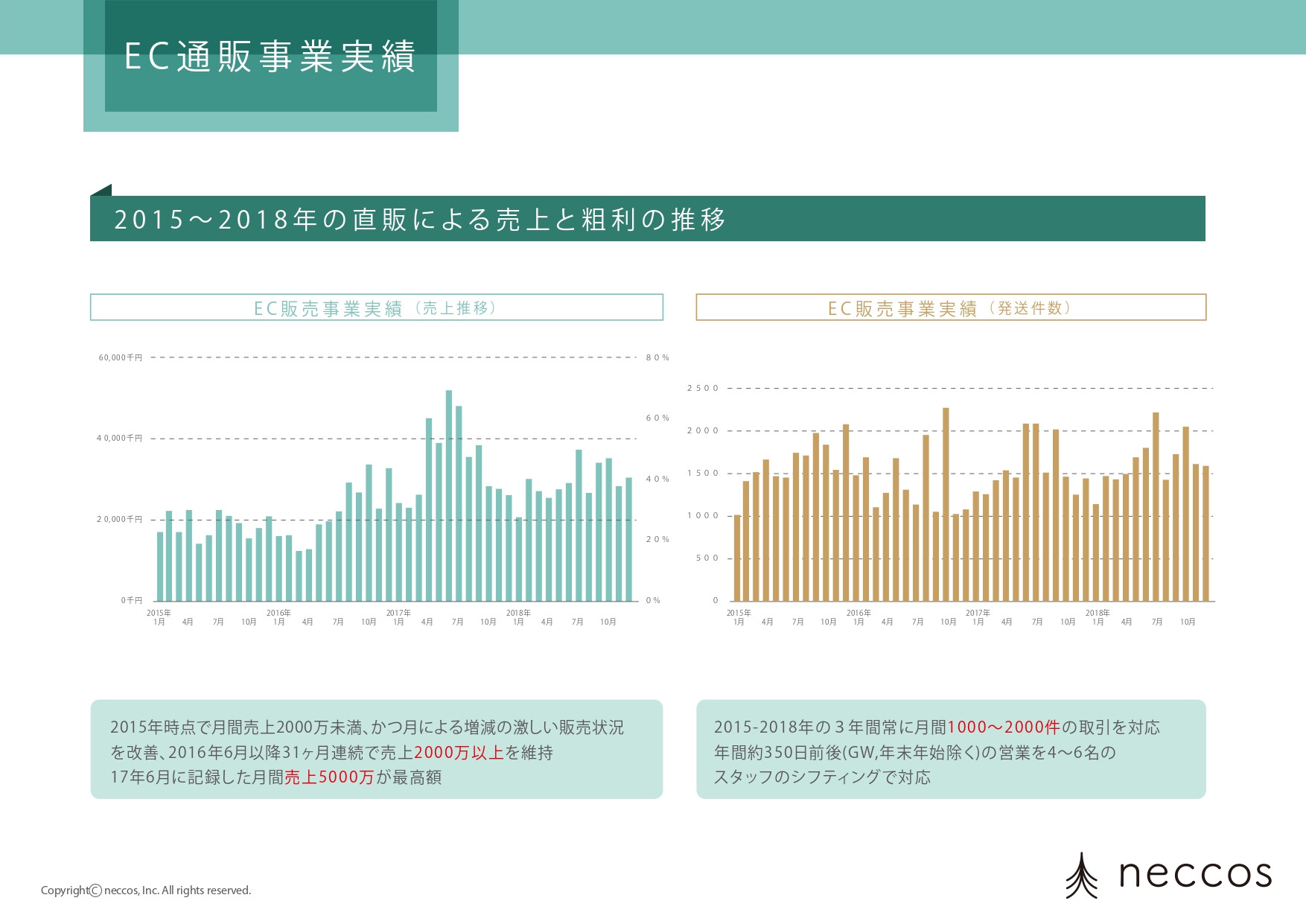Click the red 売上5000万 text

[x=329, y=777]
